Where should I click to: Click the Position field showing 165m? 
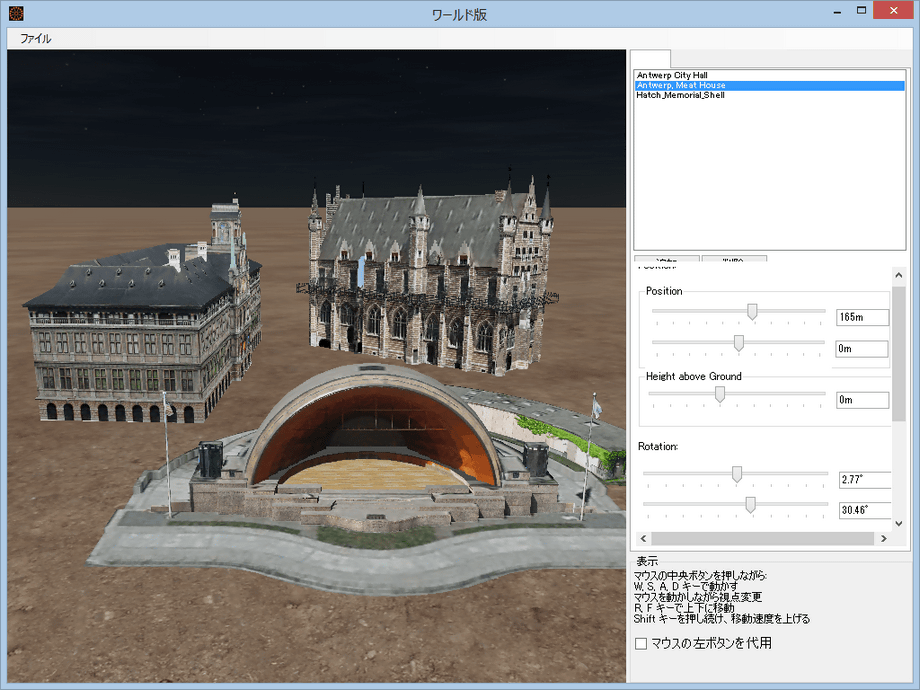tap(862, 317)
